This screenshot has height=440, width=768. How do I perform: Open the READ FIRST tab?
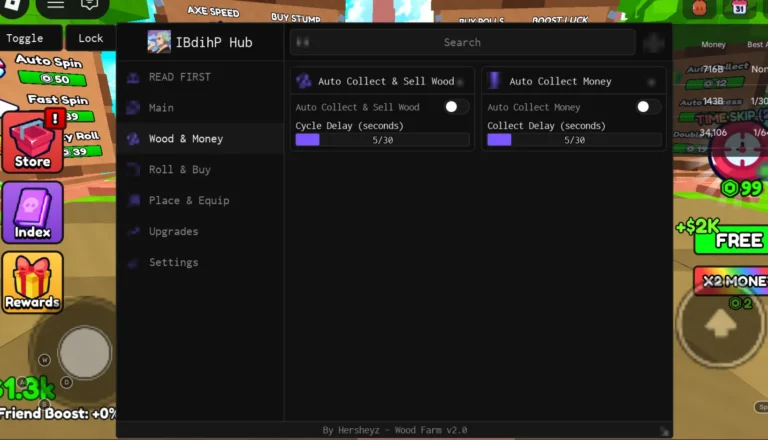coord(201,77)
